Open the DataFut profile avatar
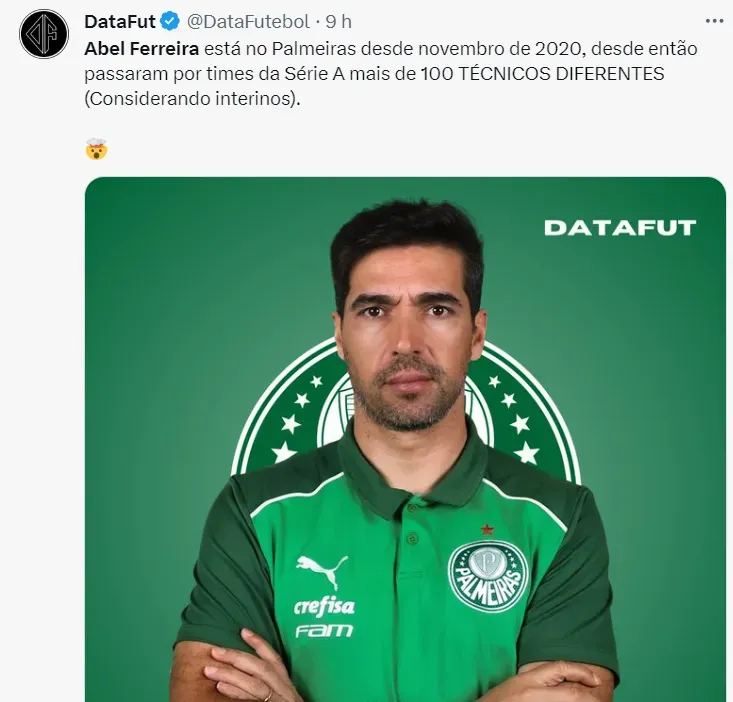This screenshot has height=702, width=733. pos(44,34)
